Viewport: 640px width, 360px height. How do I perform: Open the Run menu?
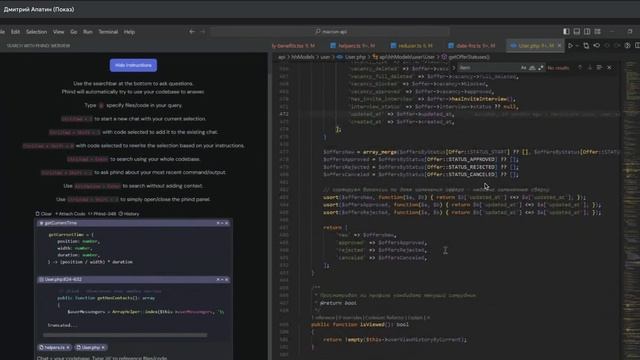point(88,32)
